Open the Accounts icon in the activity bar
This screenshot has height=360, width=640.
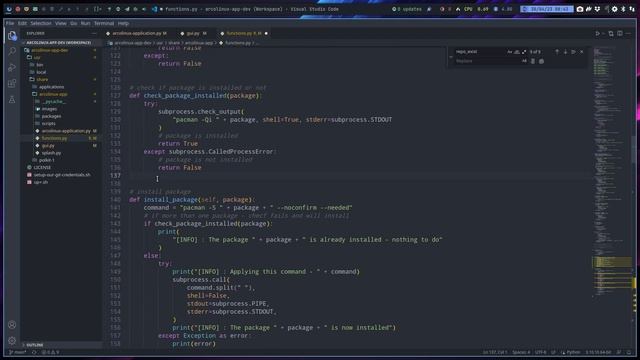click(x=12, y=325)
